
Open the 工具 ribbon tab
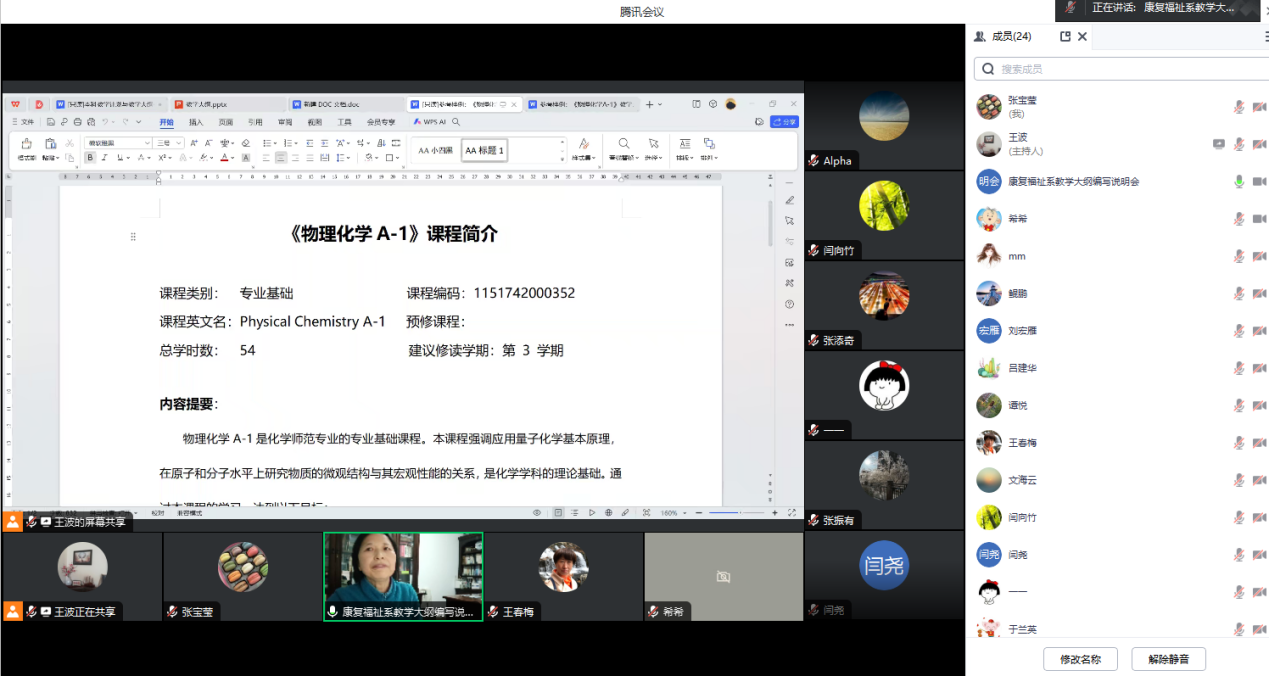point(344,122)
